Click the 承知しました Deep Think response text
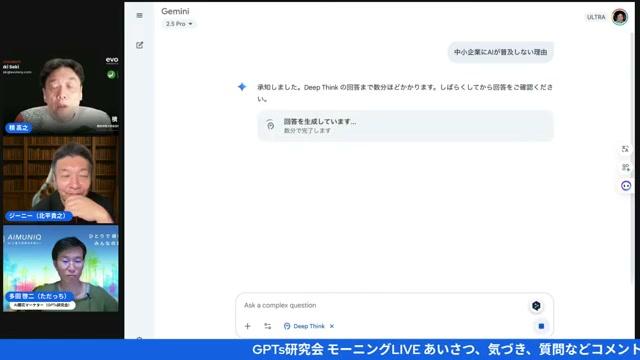The image size is (640, 360). click(405, 93)
